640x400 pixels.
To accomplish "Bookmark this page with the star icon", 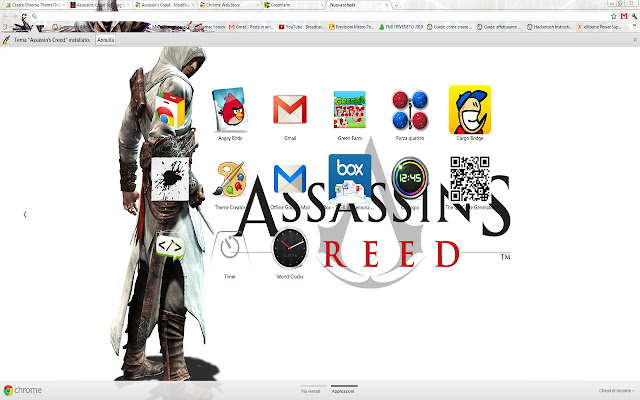I will (x=613, y=16).
